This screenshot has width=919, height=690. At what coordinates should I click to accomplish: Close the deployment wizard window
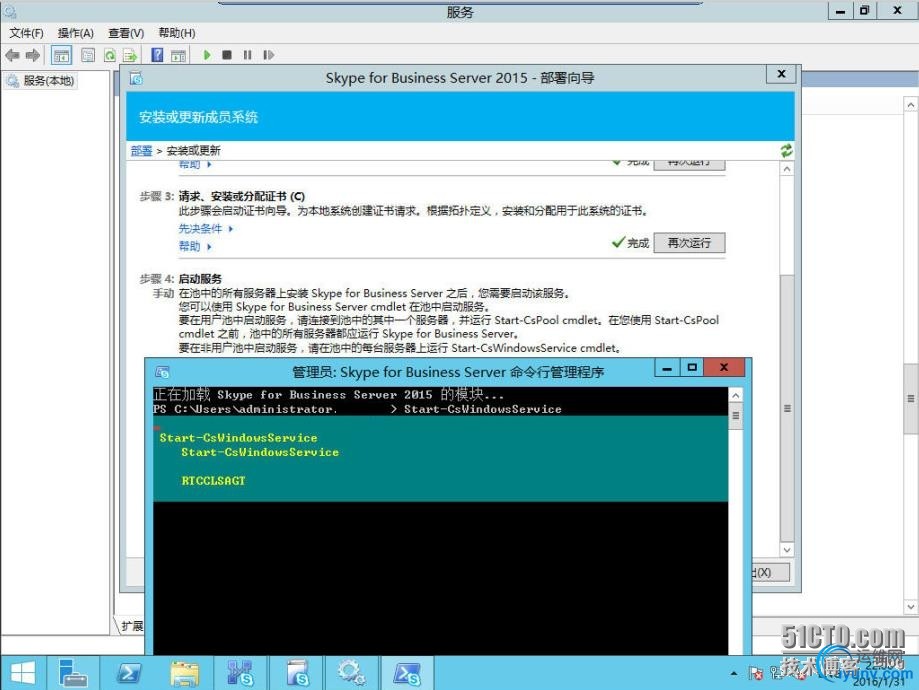click(781, 74)
